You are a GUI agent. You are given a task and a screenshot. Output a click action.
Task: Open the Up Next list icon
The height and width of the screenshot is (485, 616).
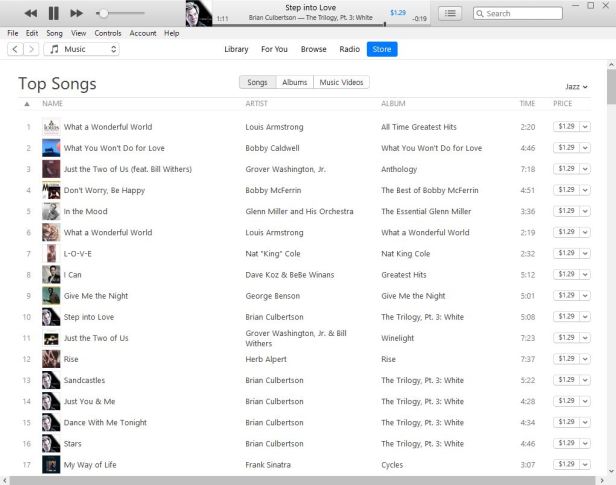pos(450,13)
